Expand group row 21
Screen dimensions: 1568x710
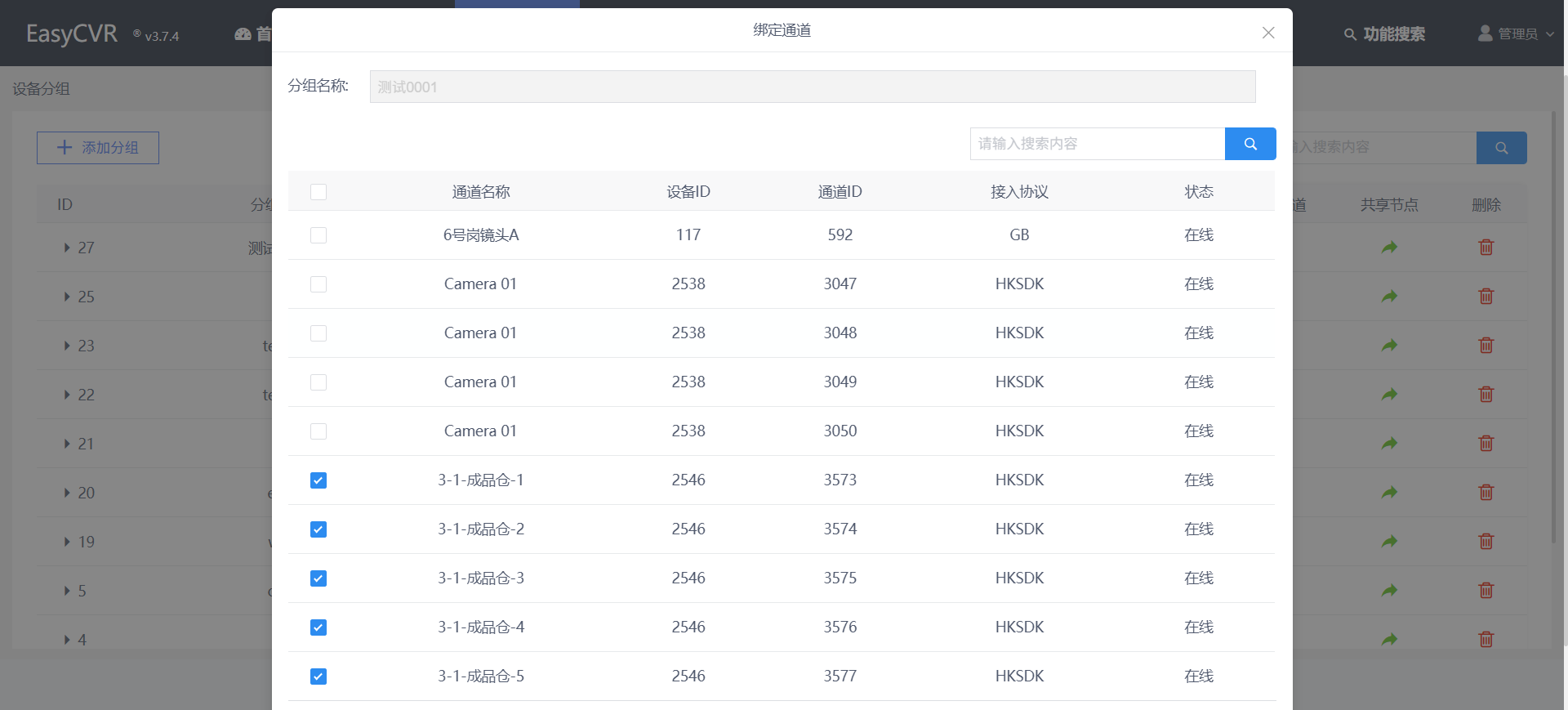[x=67, y=444]
